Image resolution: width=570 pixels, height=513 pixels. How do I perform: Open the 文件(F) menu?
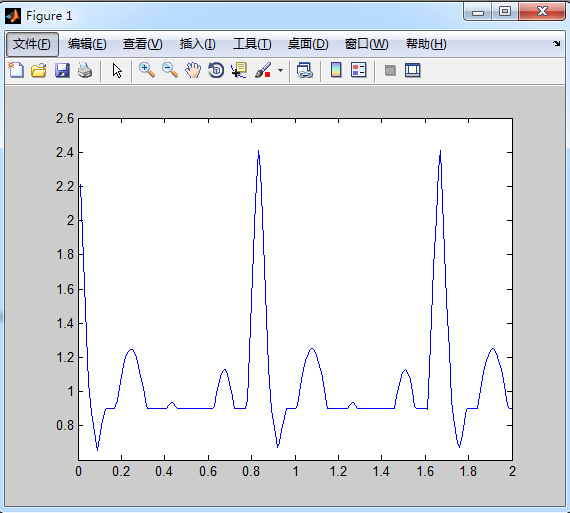pyautogui.click(x=32, y=44)
